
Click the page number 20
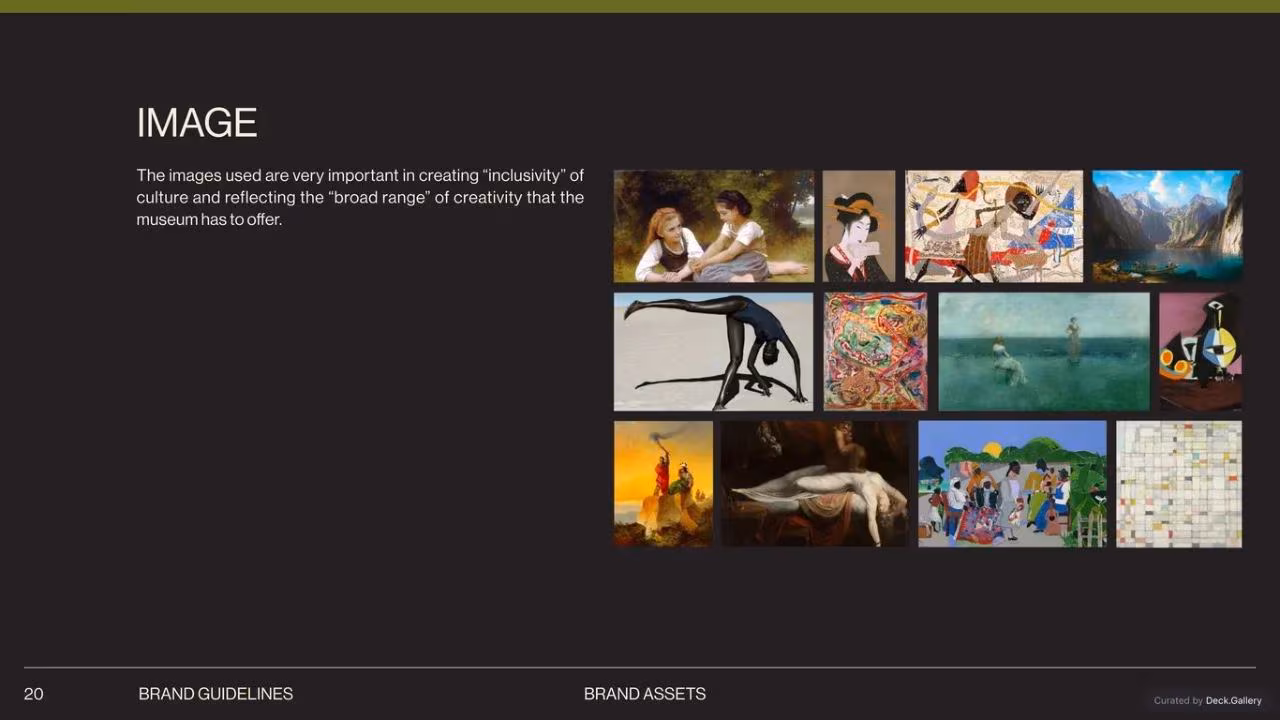point(34,694)
